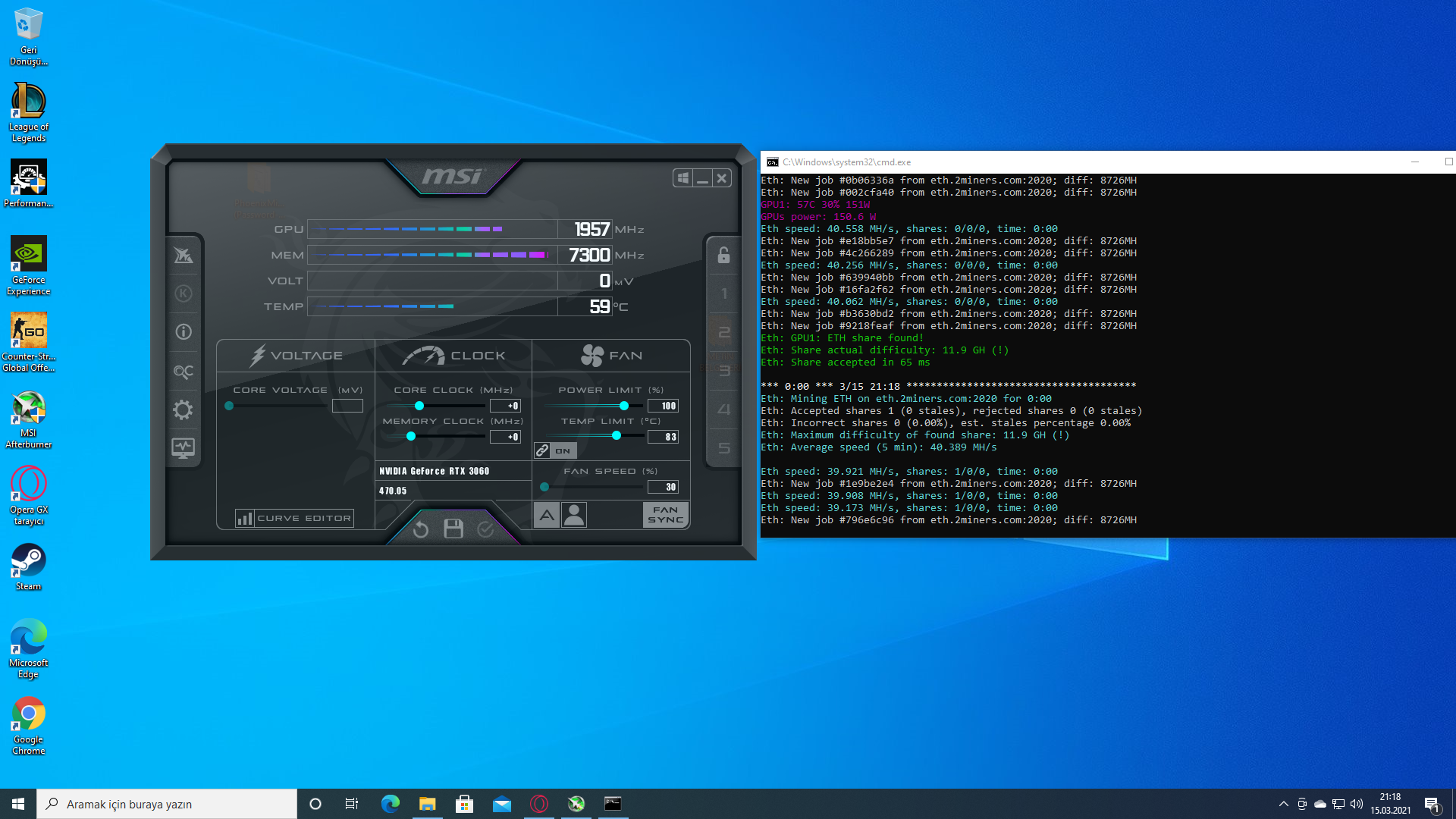The image size is (1456, 819).
Task: Open File Explorer from the taskbar
Action: pos(428,804)
